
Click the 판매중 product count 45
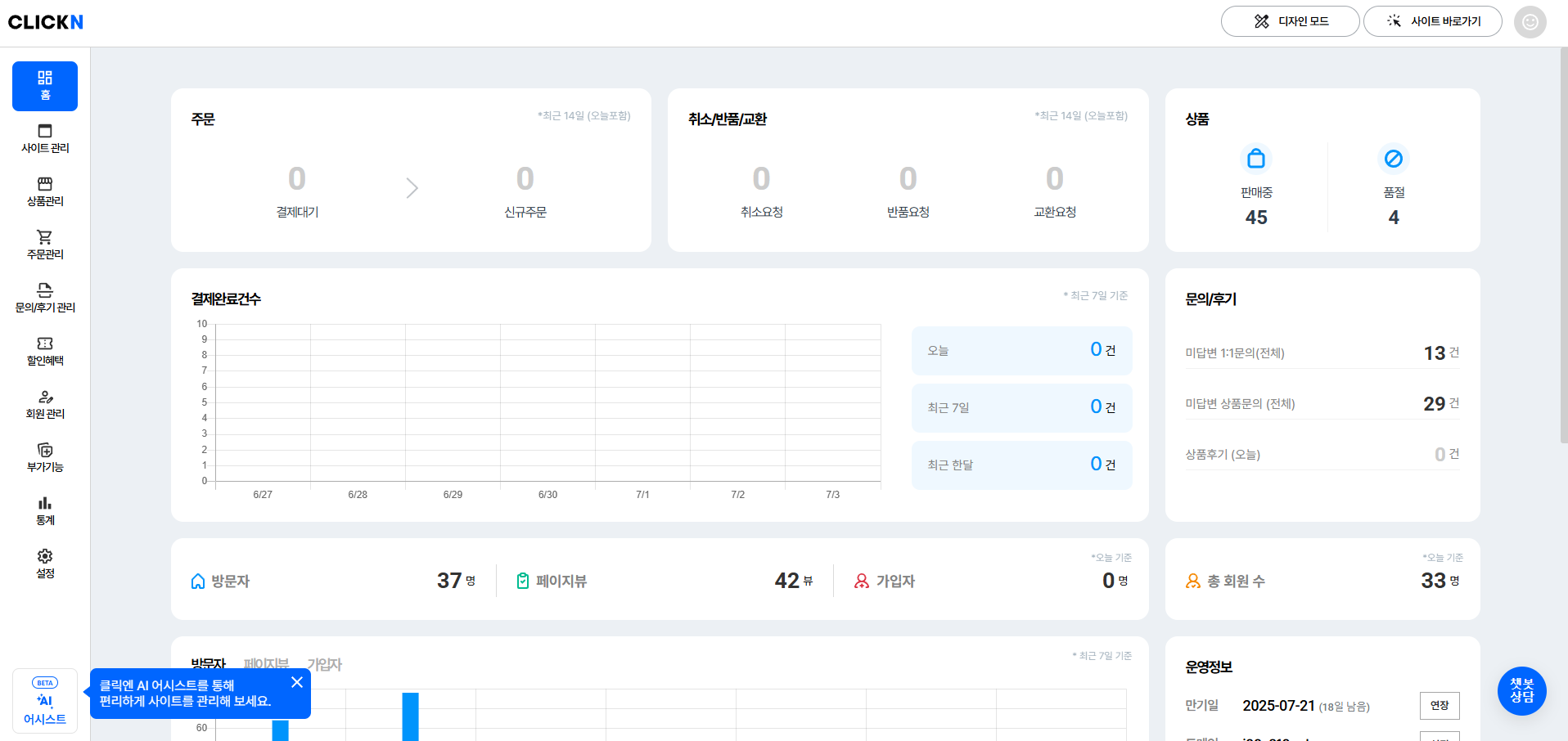(1256, 218)
